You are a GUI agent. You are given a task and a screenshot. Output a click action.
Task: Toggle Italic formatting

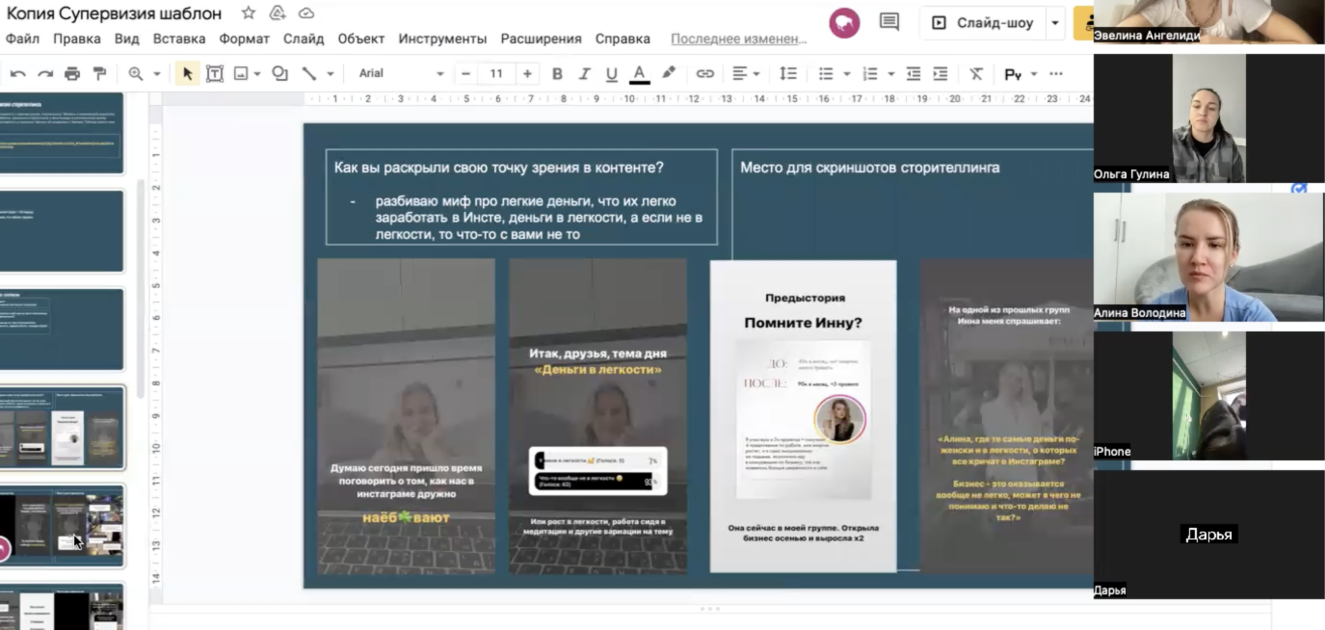584,74
